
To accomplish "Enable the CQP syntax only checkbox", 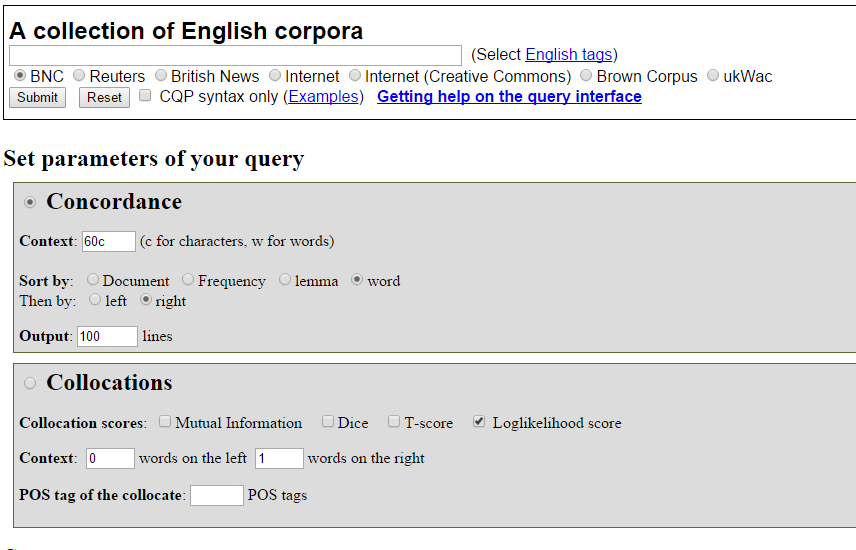I will [x=145, y=96].
